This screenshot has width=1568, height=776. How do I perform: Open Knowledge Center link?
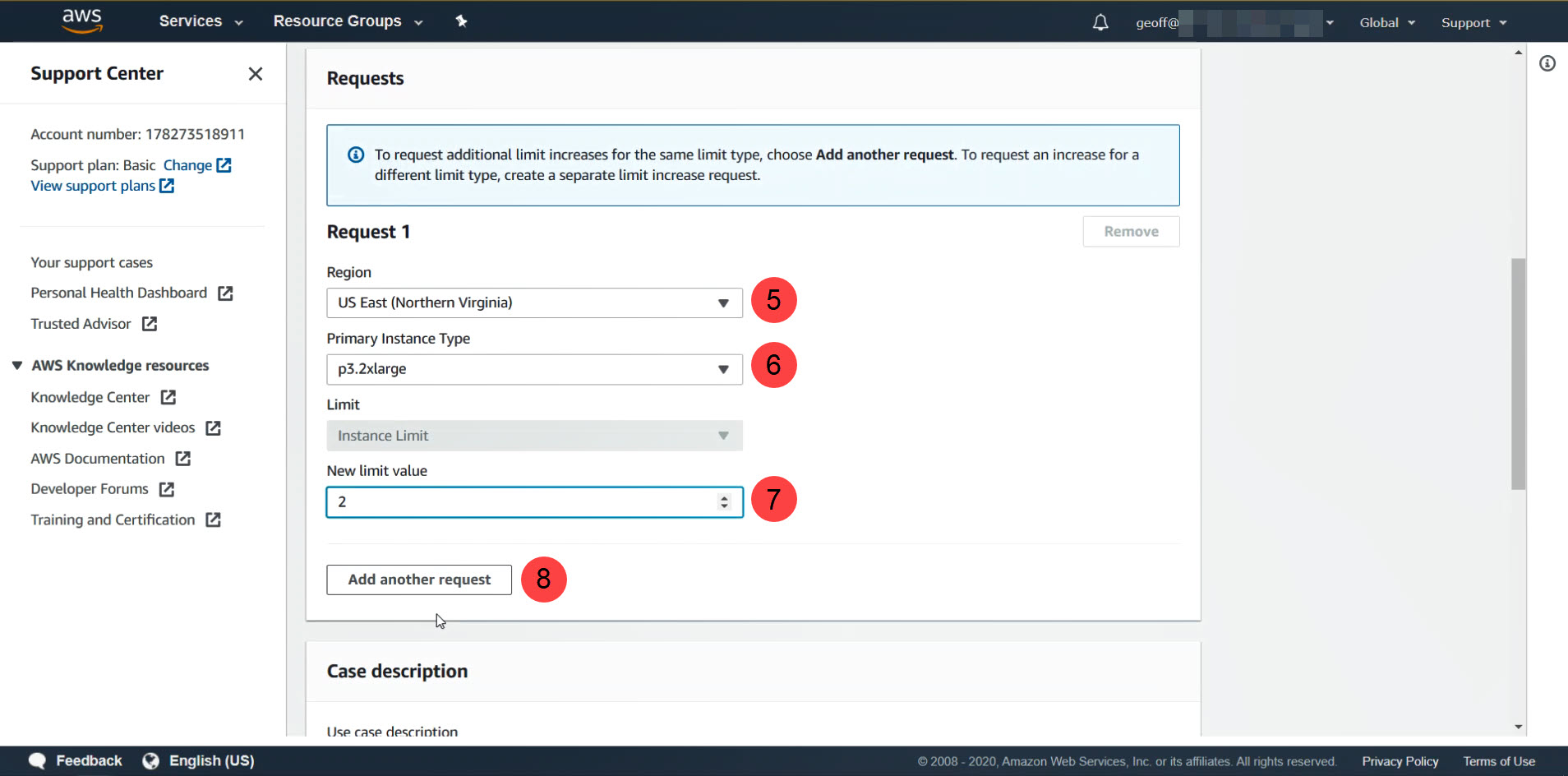[90, 398]
